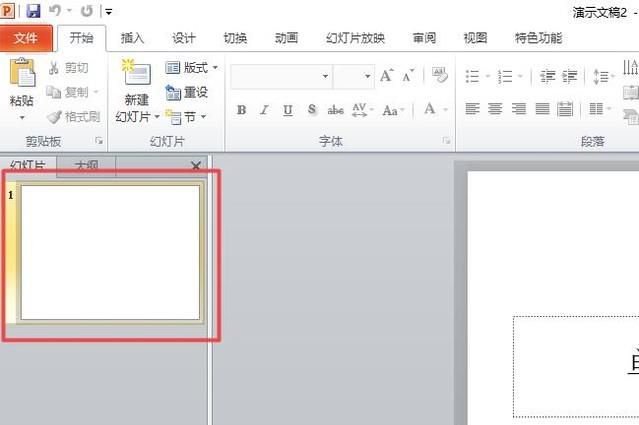Expand the 新建幻灯片 dropdown arrow

(x=157, y=117)
